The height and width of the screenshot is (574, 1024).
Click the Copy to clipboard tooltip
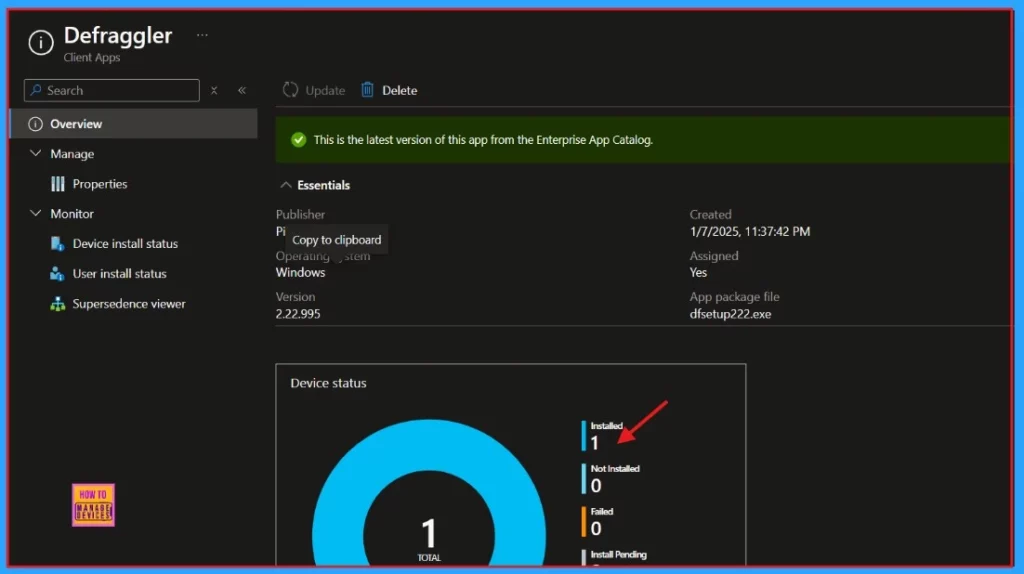coord(336,240)
